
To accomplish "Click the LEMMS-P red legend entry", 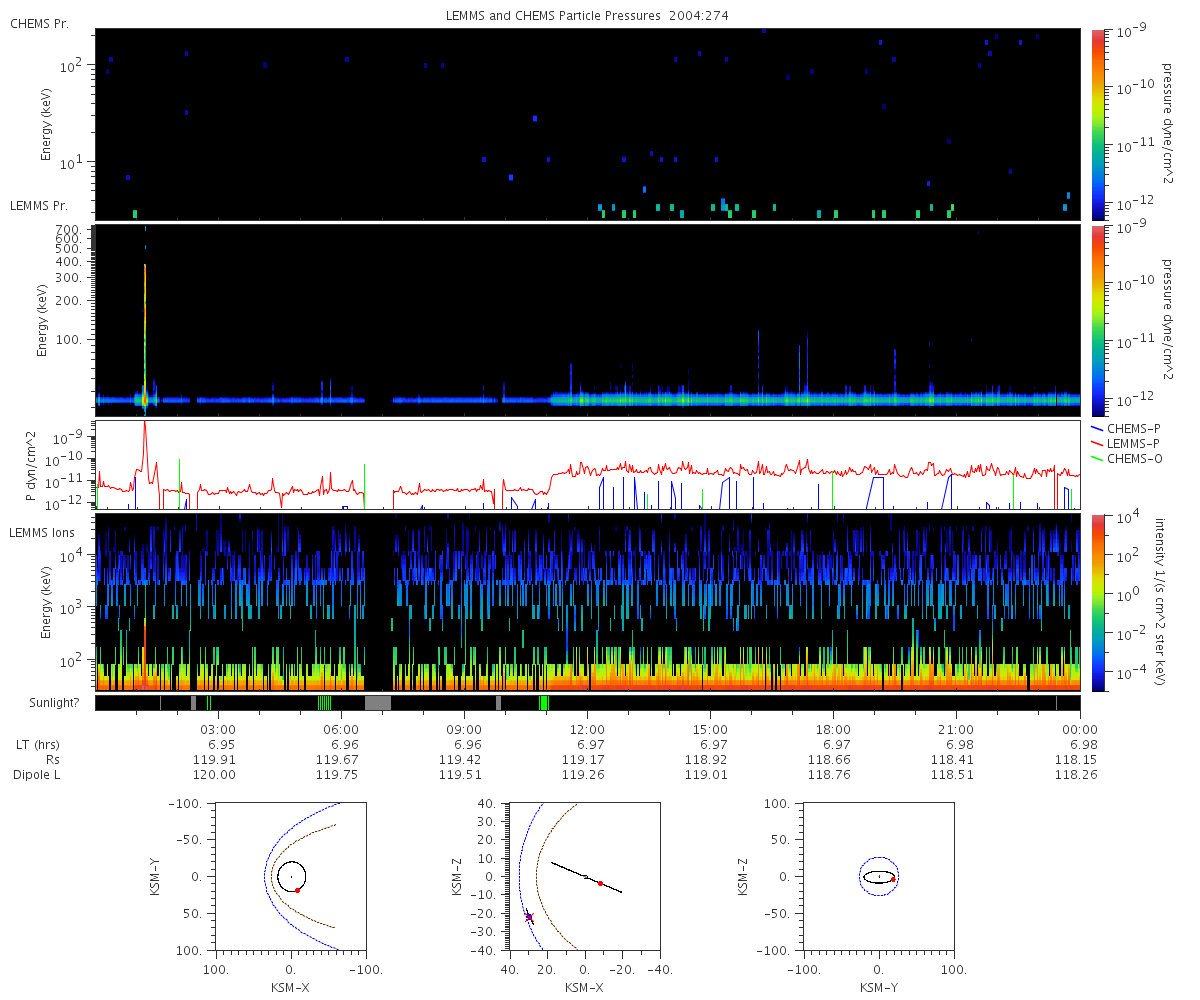I will coord(1129,443).
